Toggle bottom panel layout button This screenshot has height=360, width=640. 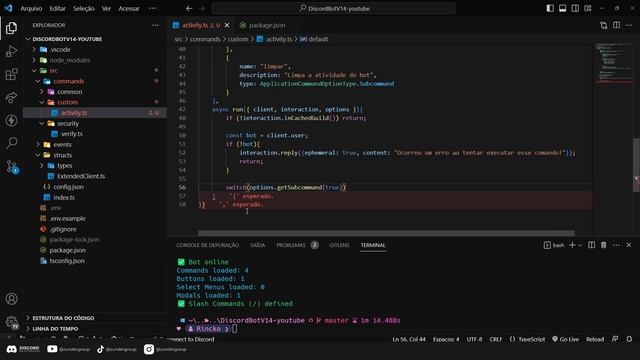[562, 8]
